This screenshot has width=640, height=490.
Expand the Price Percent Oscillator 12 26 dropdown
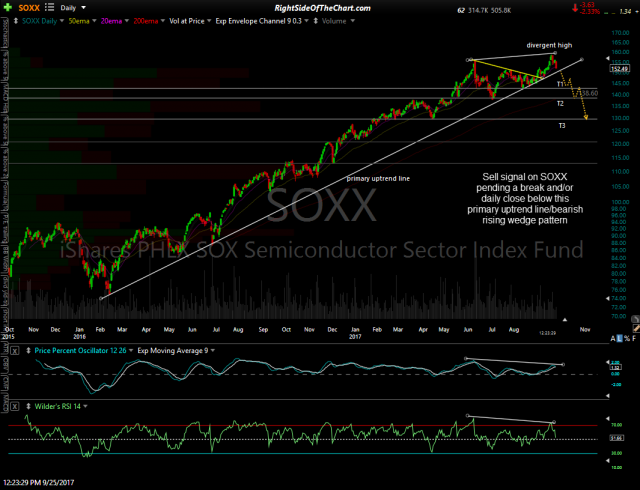(131, 350)
